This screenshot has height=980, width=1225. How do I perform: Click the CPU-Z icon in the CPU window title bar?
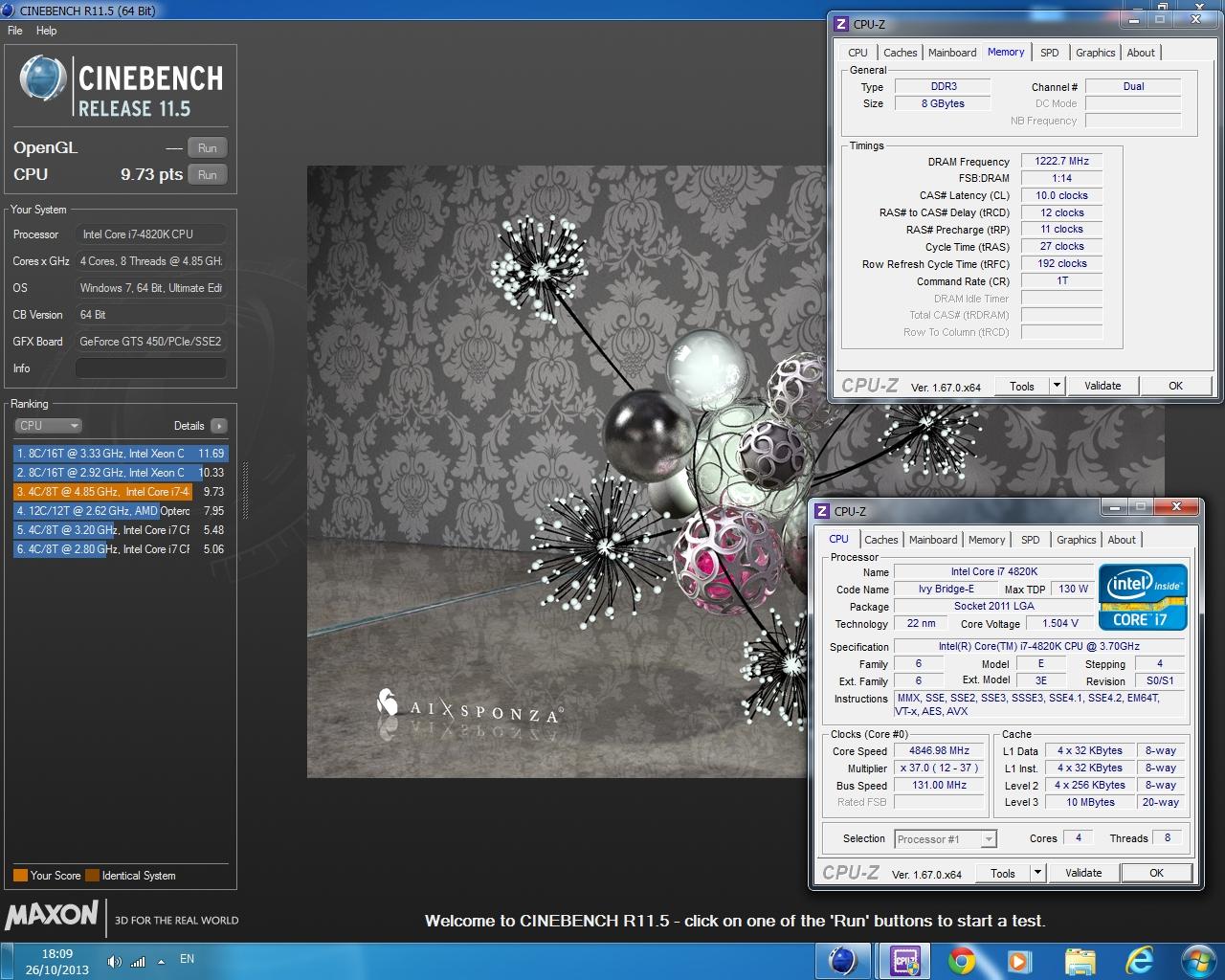point(822,511)
